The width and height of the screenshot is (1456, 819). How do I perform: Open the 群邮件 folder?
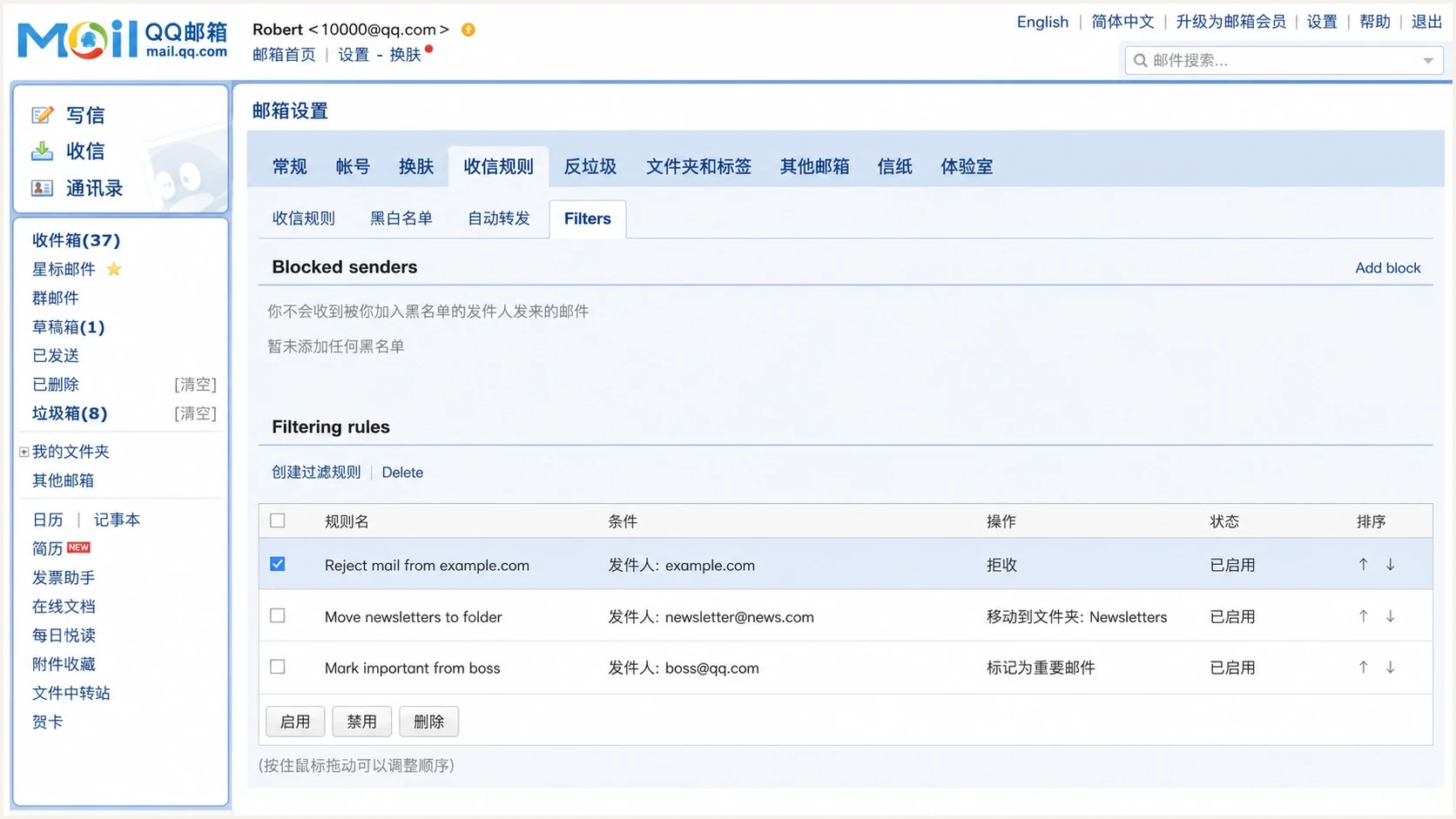[56, 298]
